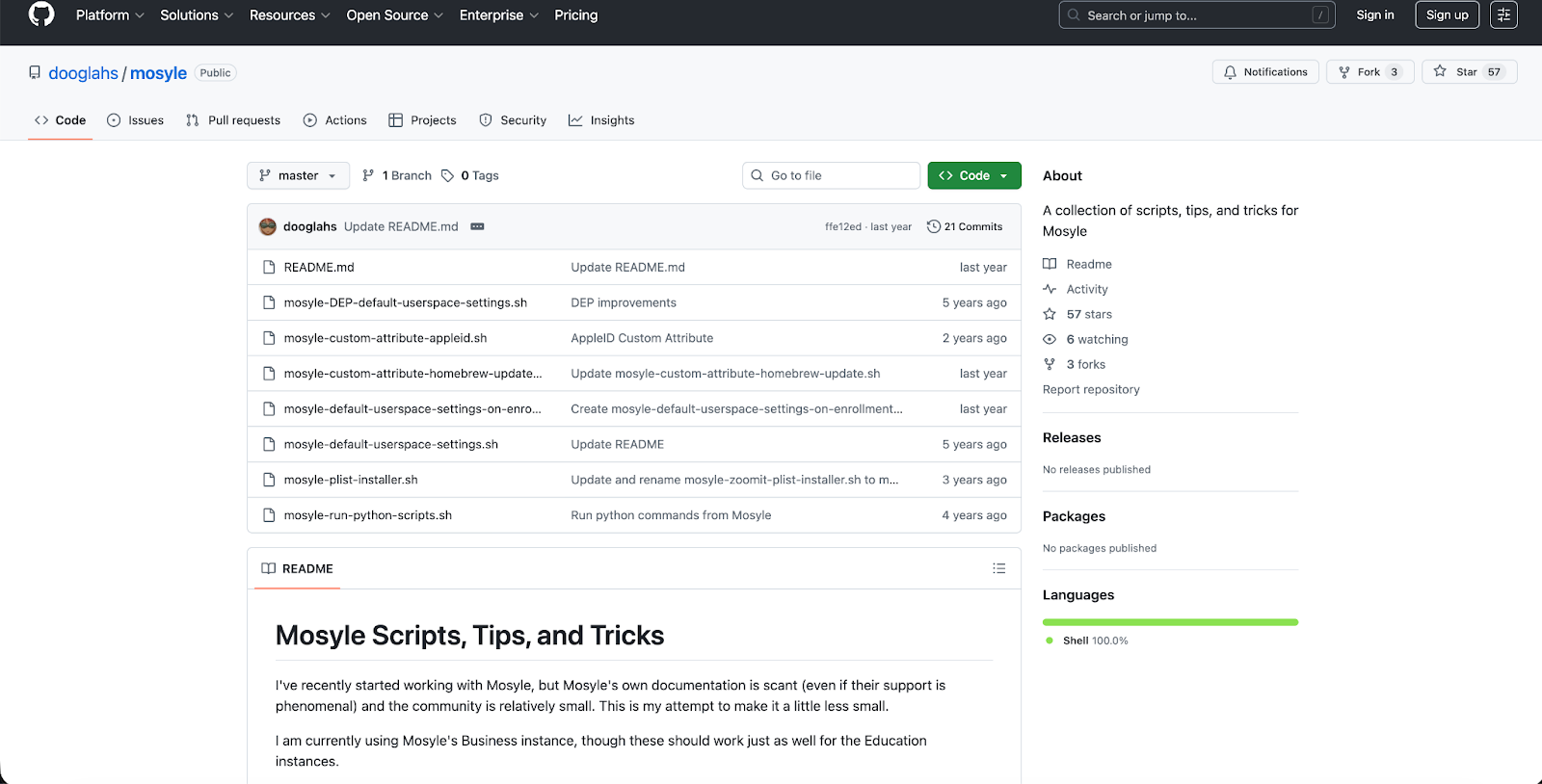Screen dimensions: 1542x784
Task: Click dooglahs avatar in commit row
Action: [268, 226]
